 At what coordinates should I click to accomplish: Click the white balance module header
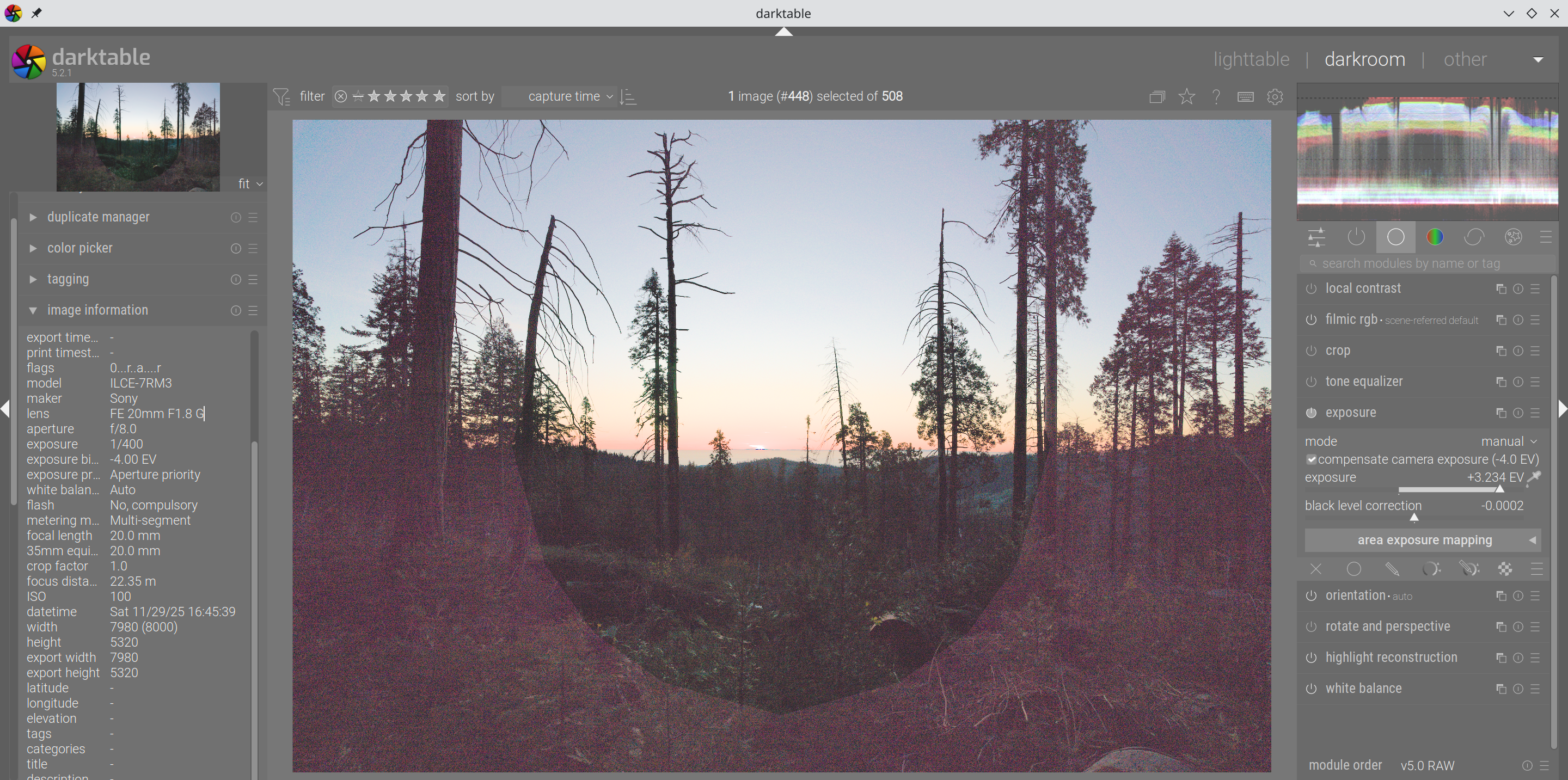1363,688
